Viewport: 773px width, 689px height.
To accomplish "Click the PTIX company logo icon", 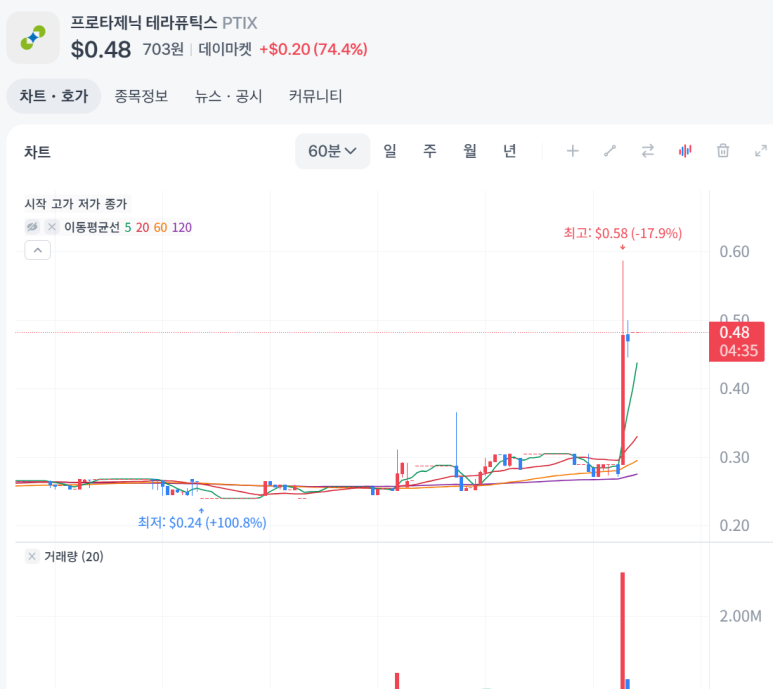I will pos(33,37).
